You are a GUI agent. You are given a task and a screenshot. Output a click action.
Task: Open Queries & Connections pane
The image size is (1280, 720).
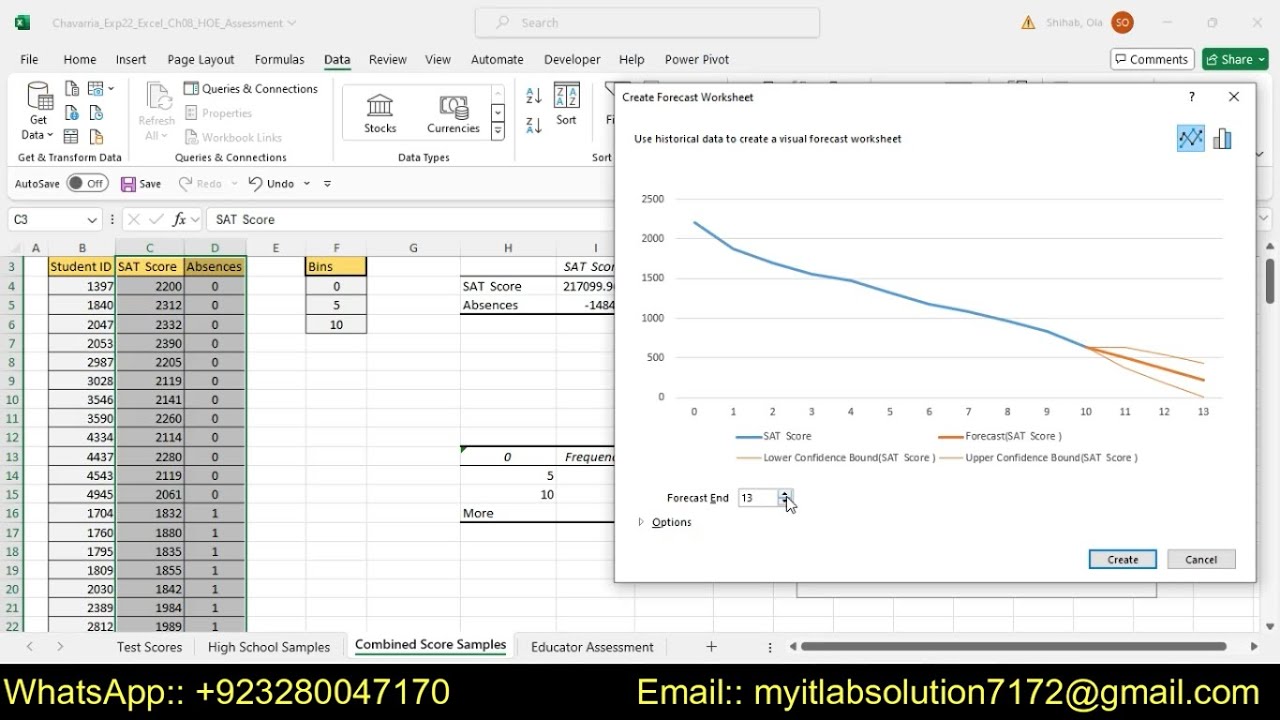coord(251,89)
